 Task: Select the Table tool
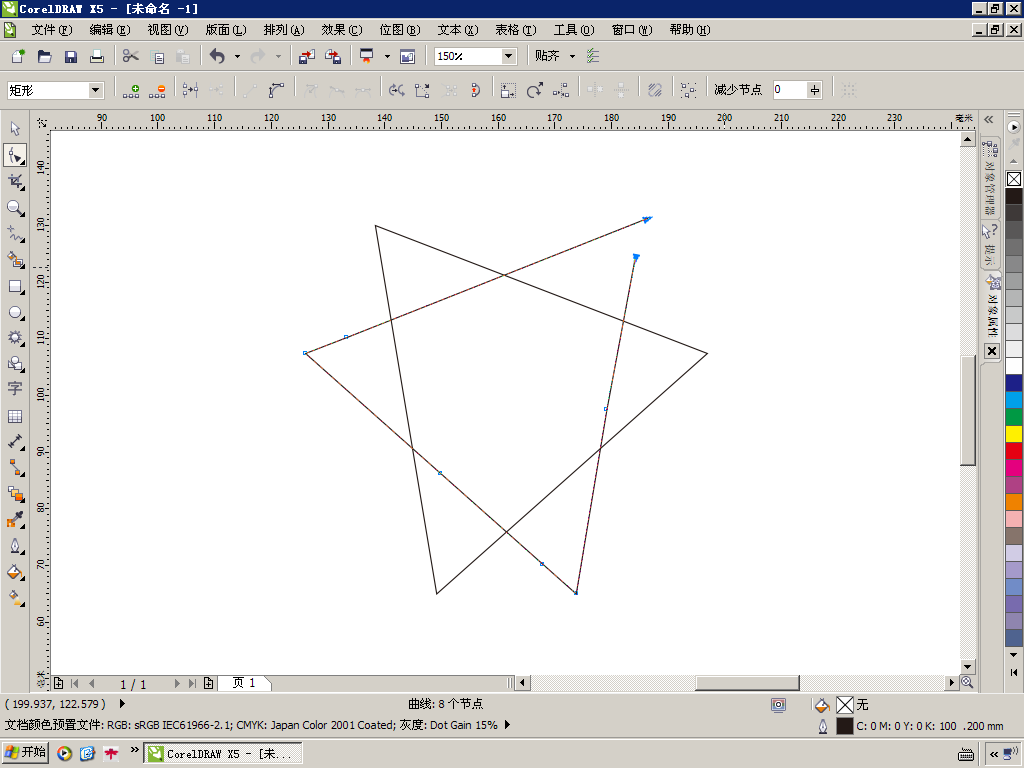(15, 416)
